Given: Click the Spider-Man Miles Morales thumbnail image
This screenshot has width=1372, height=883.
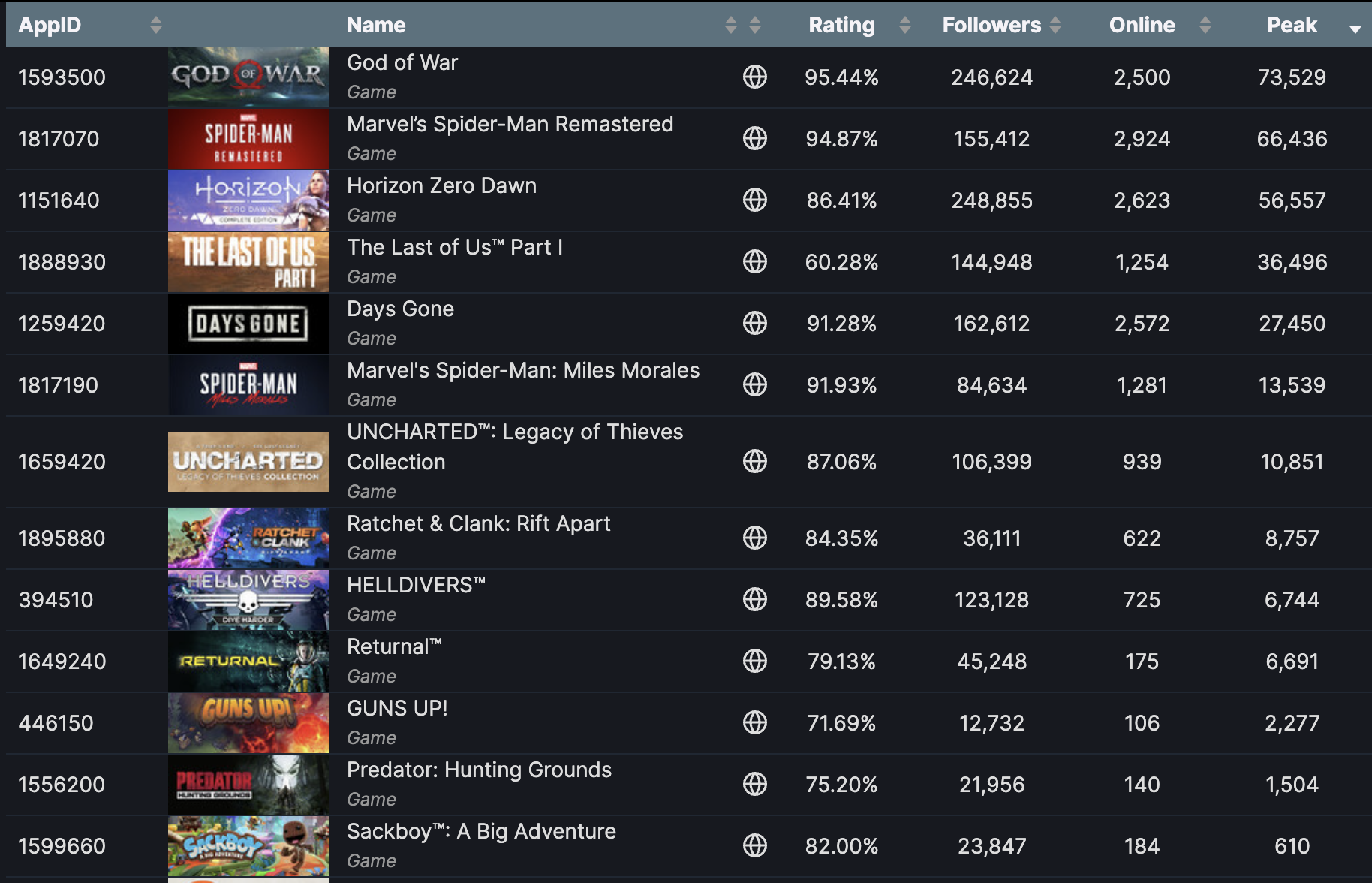Looking at the screenshot, I should tap(248, 384).
